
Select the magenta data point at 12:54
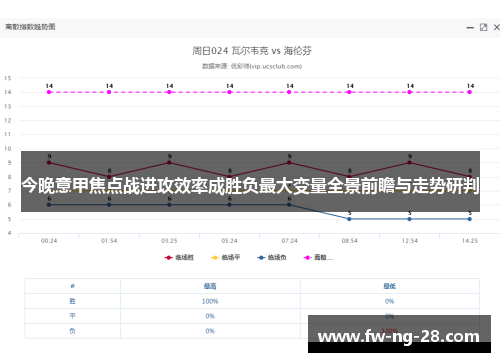(409, 92)
